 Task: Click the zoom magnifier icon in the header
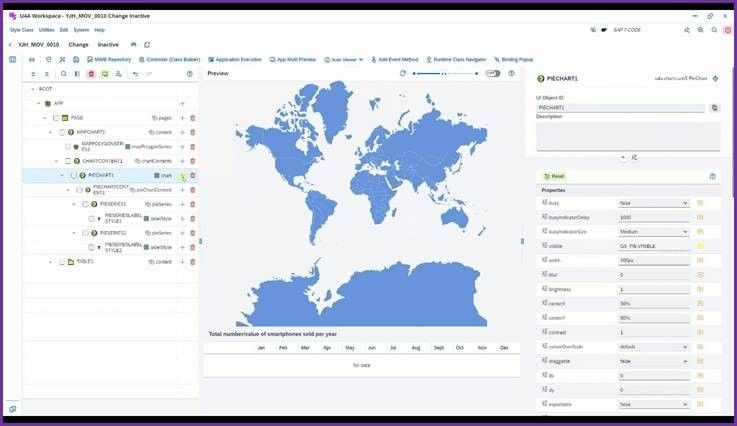pyautogui.click(x=700, y=30)
